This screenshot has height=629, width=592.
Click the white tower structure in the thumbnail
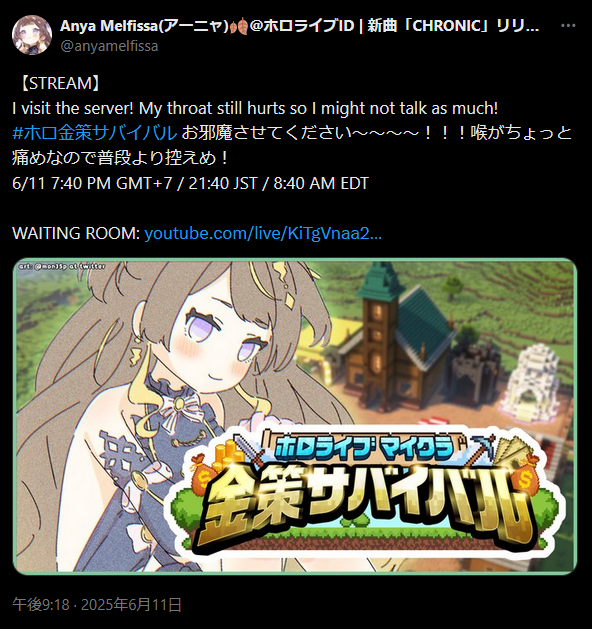point(531,379)
